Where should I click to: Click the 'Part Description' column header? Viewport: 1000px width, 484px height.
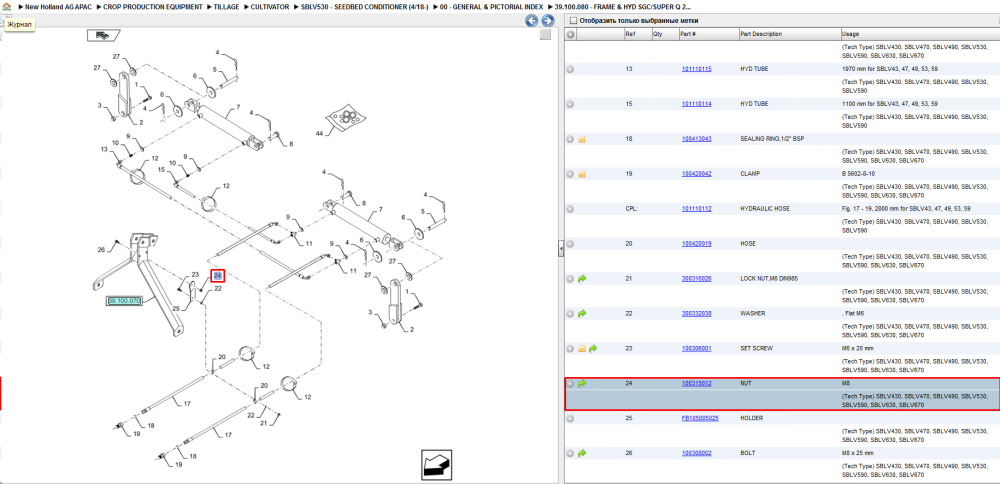point(790,34)
